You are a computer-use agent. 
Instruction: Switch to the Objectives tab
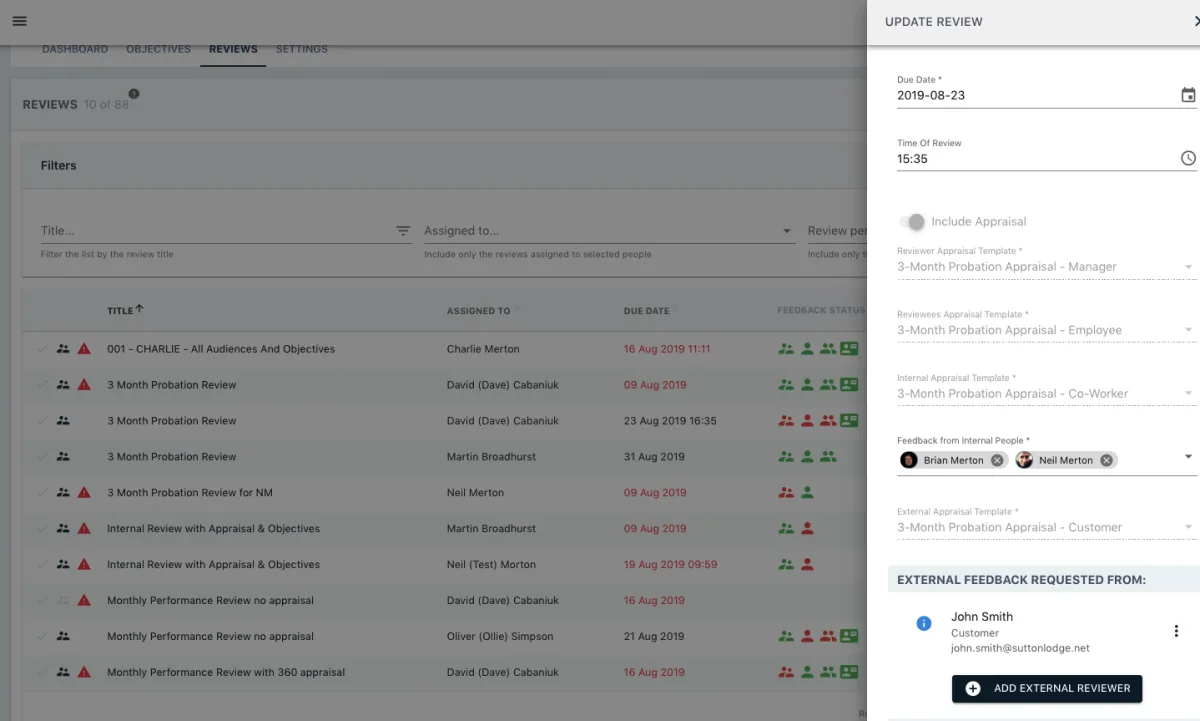(x=158, y=49)
